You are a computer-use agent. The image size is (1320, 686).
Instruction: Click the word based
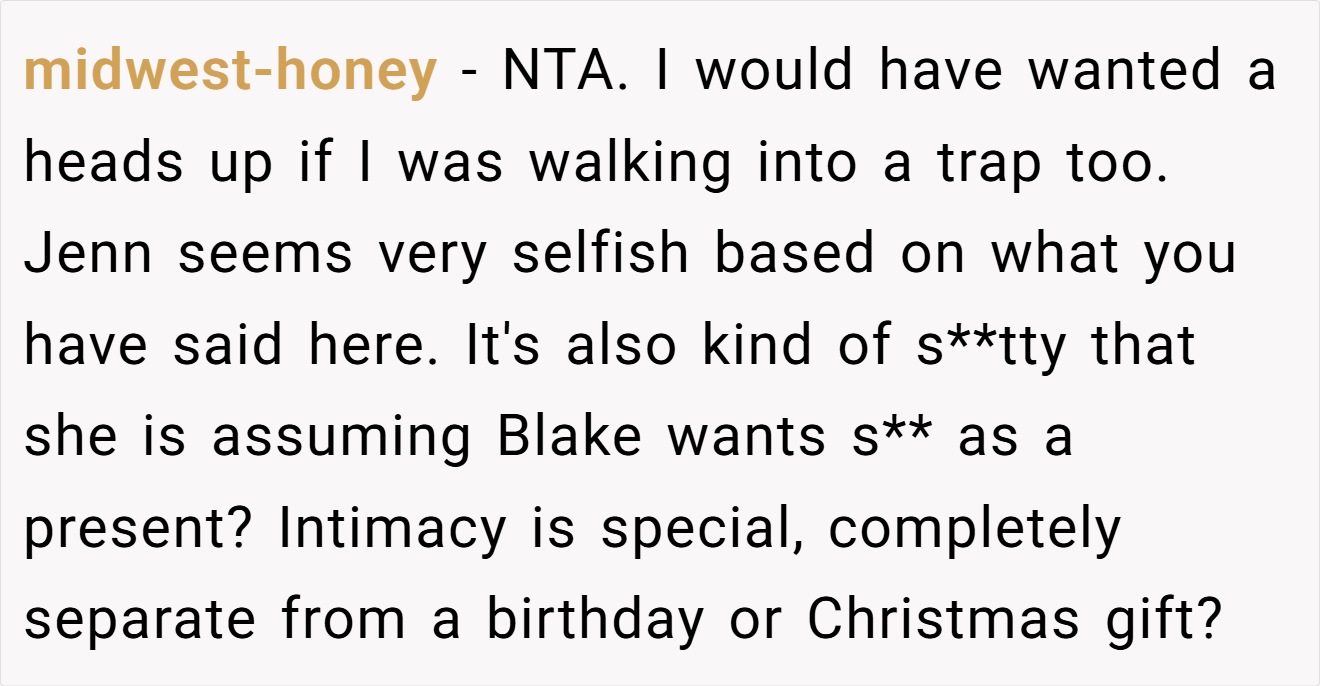pos(795,254)
